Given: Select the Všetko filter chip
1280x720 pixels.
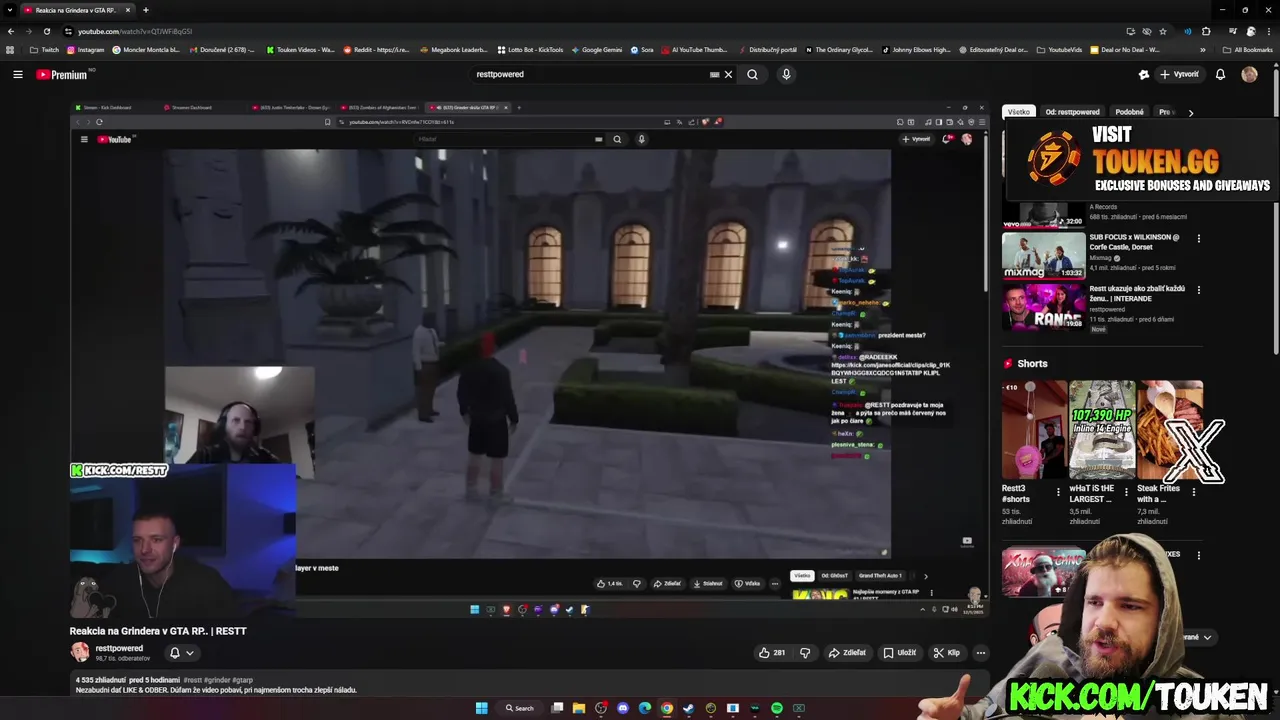Looking at the screenshot, I should point(1019,112).
